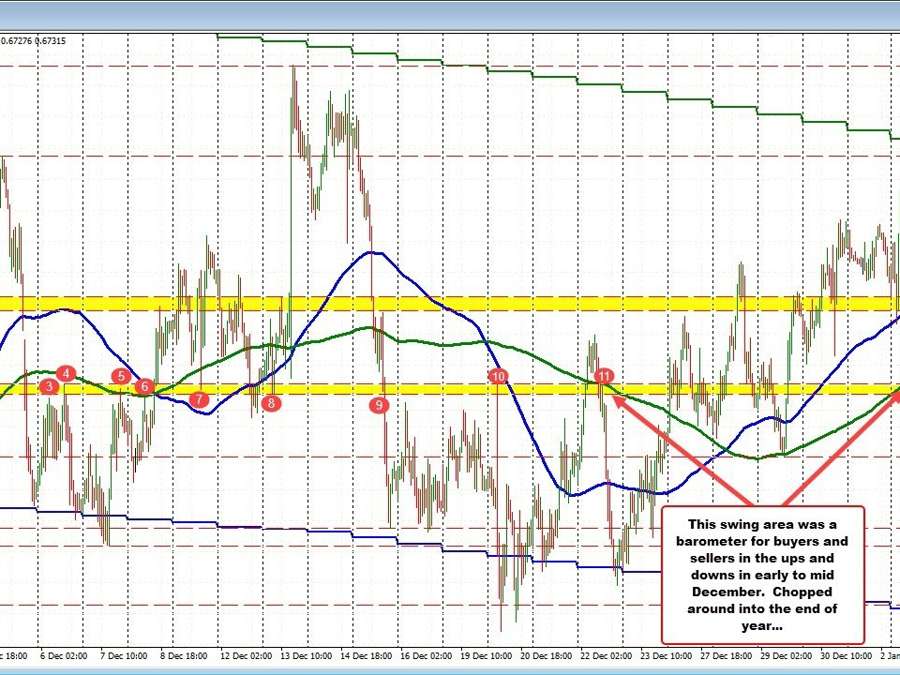Click marker 11 where the red arrows point
This screenshot has height=675, width=900.
(x=603, y=376)
